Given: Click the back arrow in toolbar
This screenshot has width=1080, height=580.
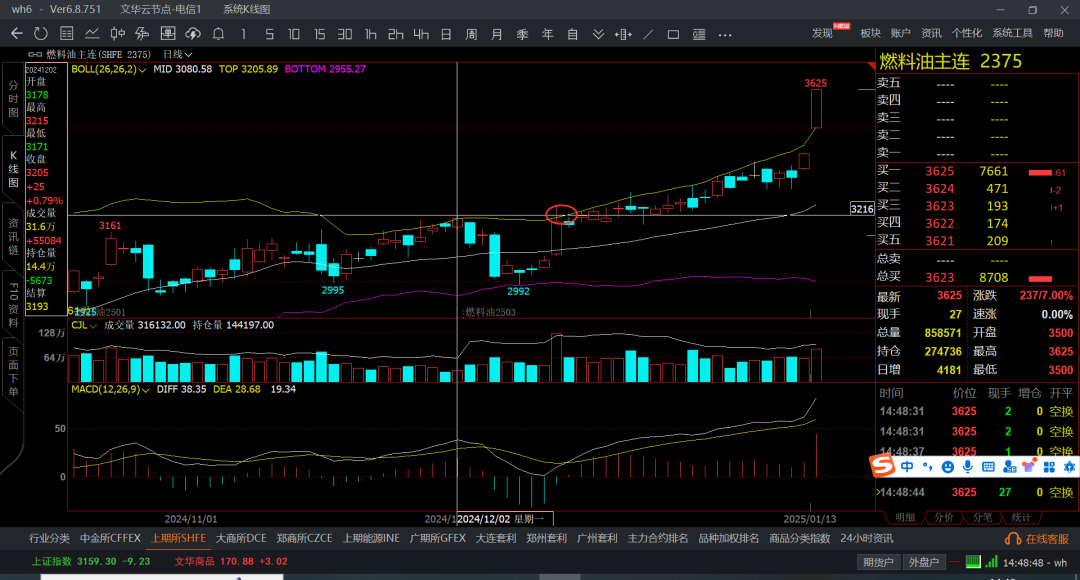Looking at the screenshot, I should [x=16, y=33].
